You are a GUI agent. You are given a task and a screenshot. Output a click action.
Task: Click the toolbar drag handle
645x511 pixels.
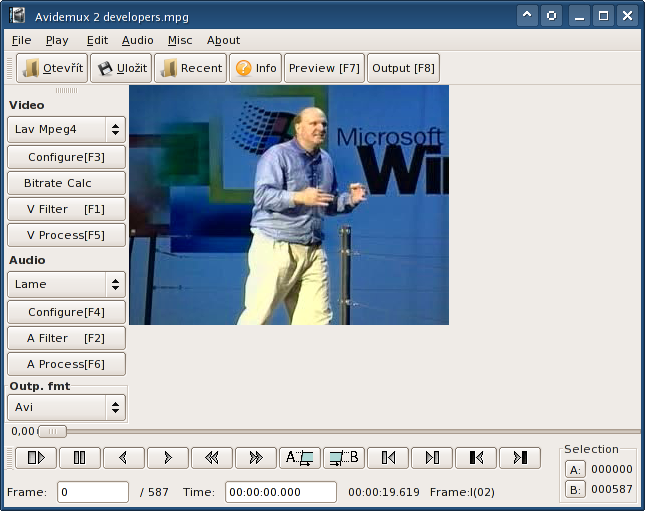coord(10,68)
